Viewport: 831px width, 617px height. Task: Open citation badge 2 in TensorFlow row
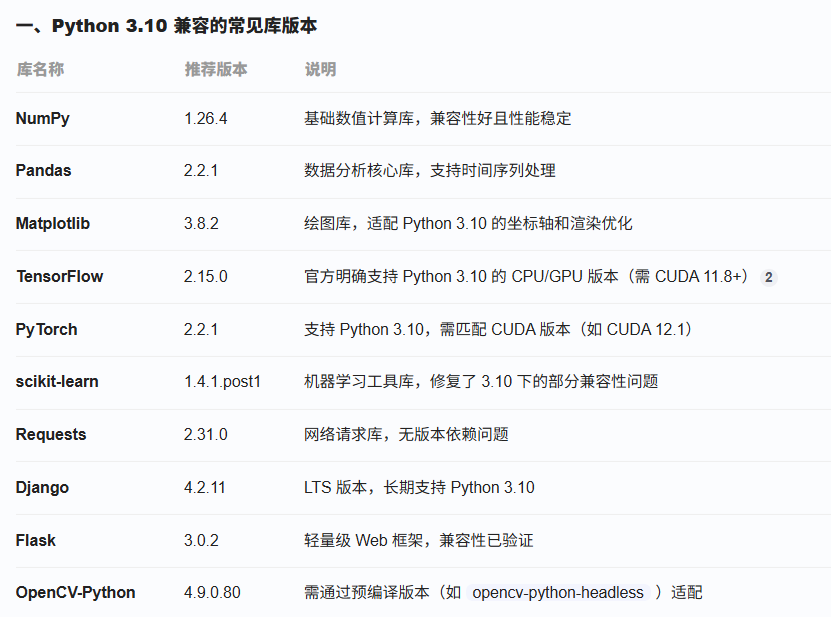(768, 277)
